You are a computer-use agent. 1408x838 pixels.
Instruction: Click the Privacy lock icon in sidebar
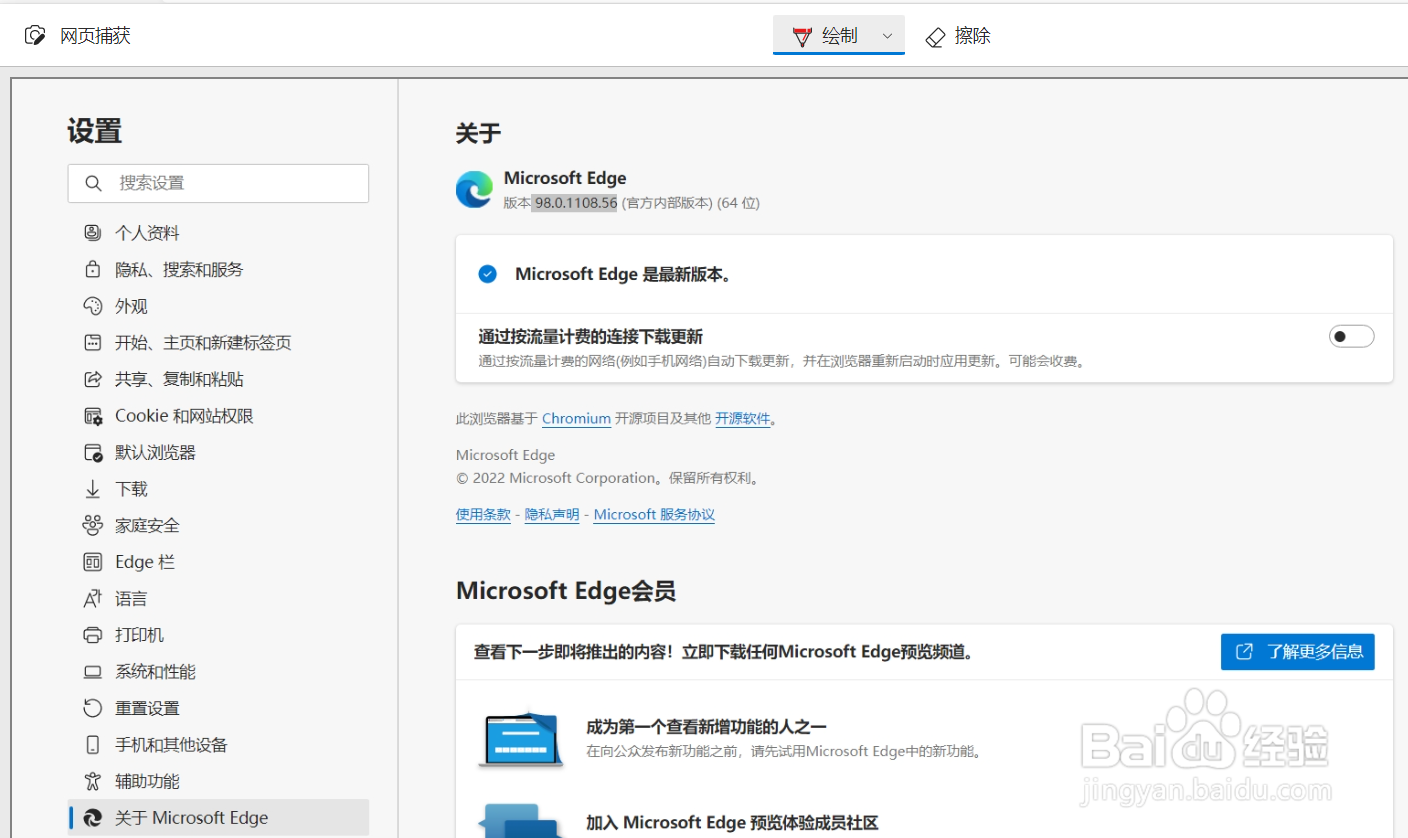click(x=93, y=270)
